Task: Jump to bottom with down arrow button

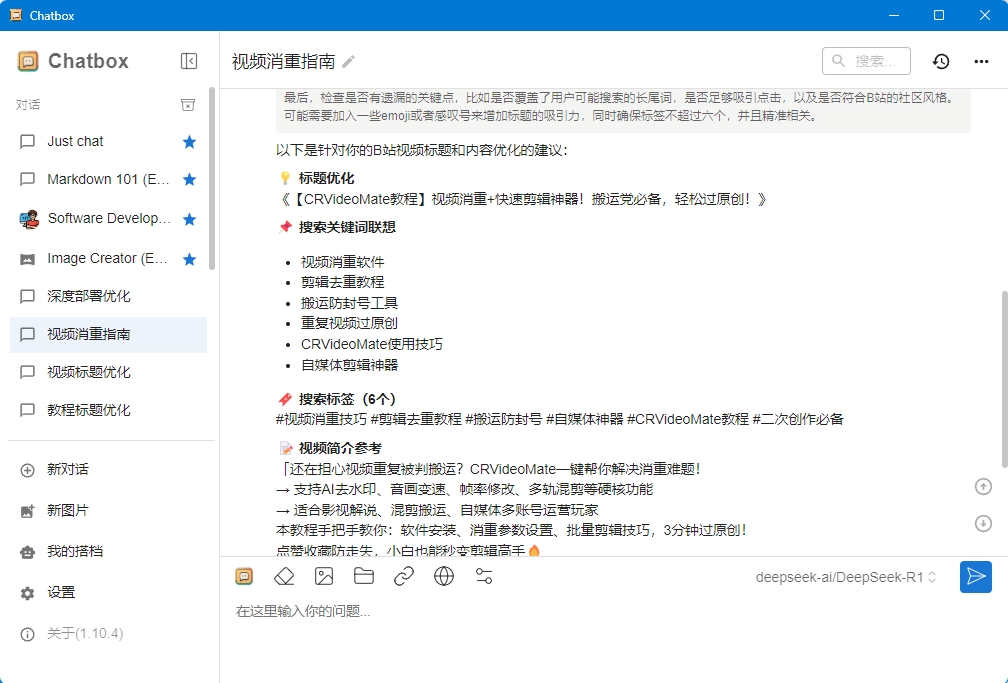Action: (x=983, y=524)
